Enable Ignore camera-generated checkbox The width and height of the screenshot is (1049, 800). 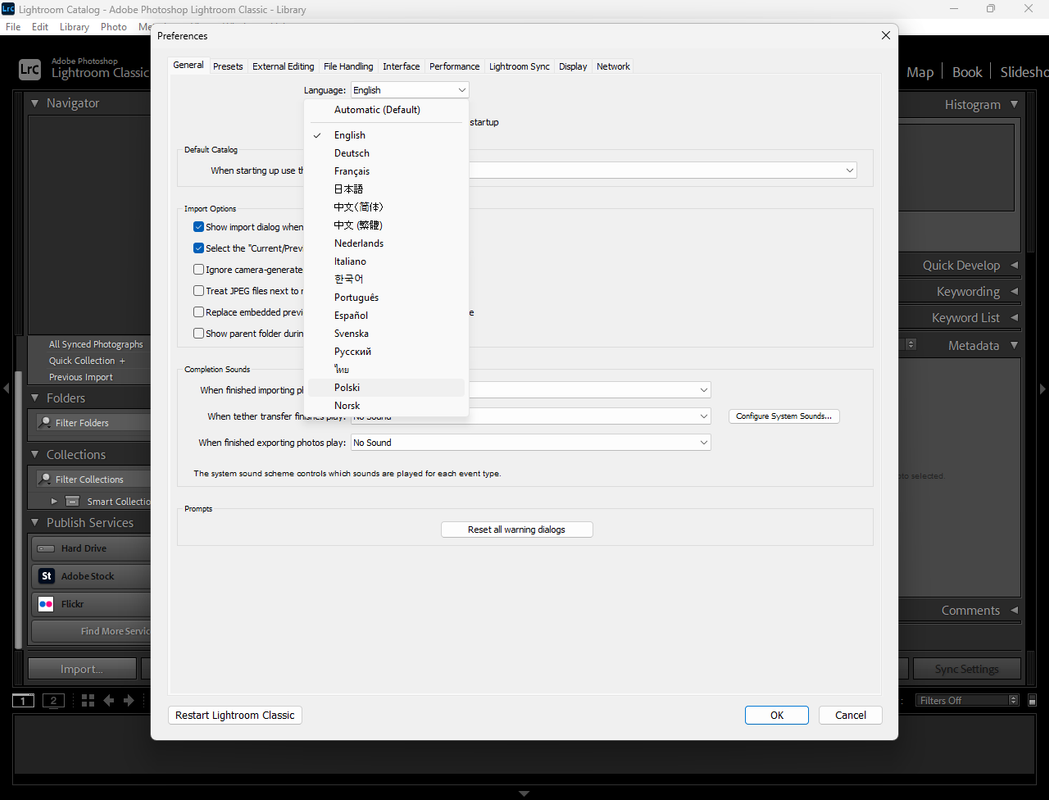[199, 270]
